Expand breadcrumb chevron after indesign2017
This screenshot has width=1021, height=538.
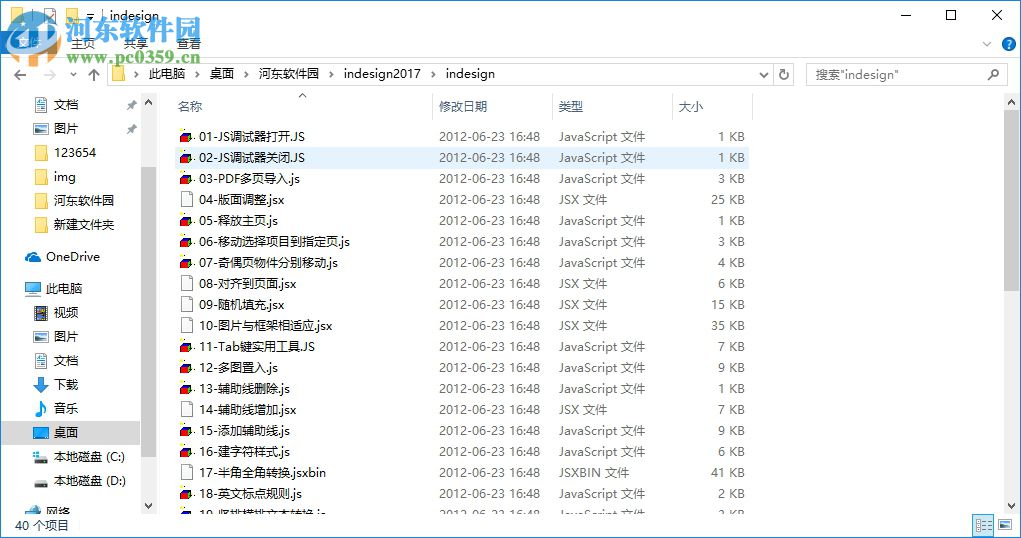pos(433,74)
